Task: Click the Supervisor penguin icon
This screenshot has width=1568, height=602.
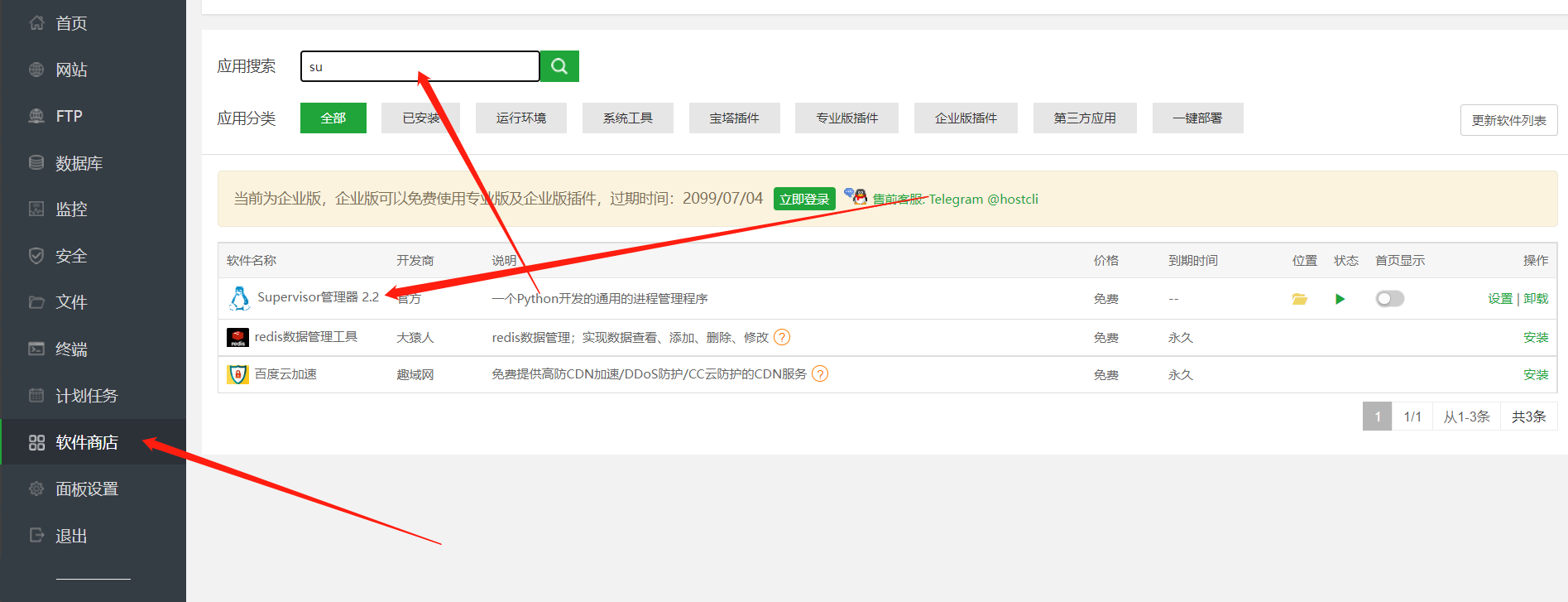Action: 239,298
